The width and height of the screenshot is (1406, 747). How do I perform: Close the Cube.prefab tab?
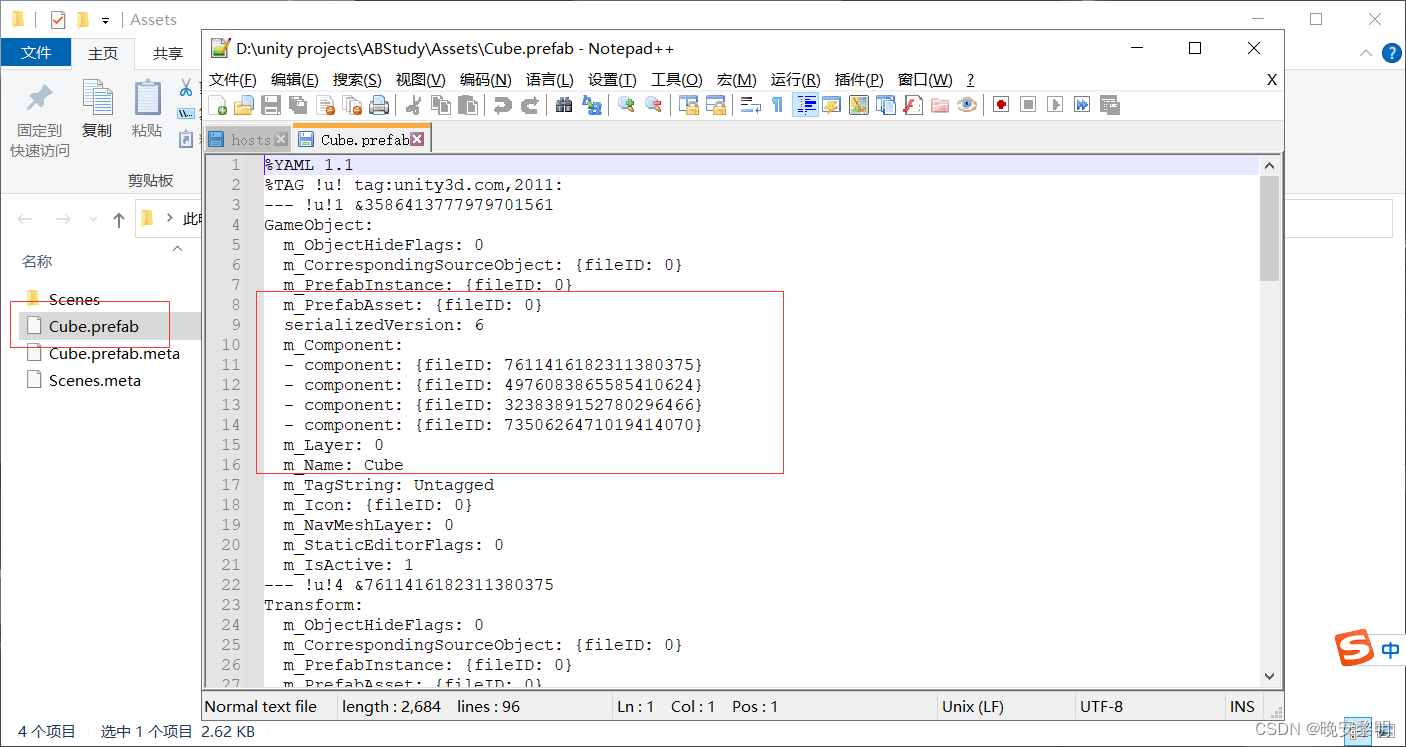click(417, 140)
